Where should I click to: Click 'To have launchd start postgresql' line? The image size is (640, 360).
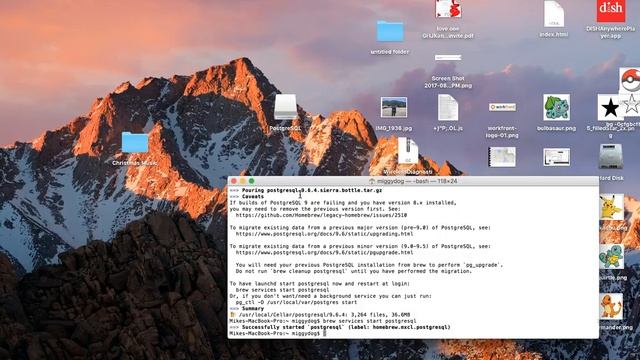pos(319,284)
